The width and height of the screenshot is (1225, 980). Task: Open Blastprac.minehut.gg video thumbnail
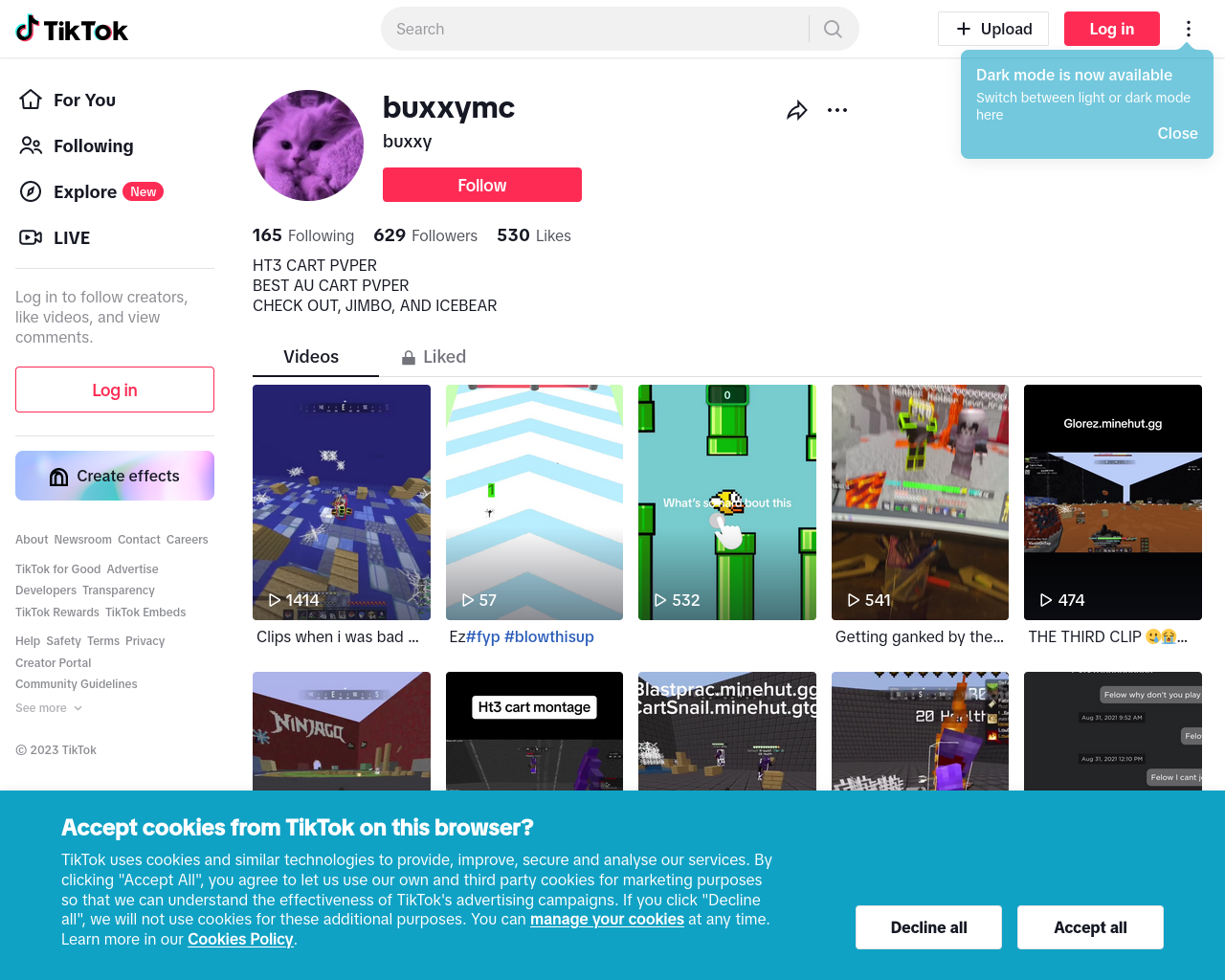[x=727, y=731]
